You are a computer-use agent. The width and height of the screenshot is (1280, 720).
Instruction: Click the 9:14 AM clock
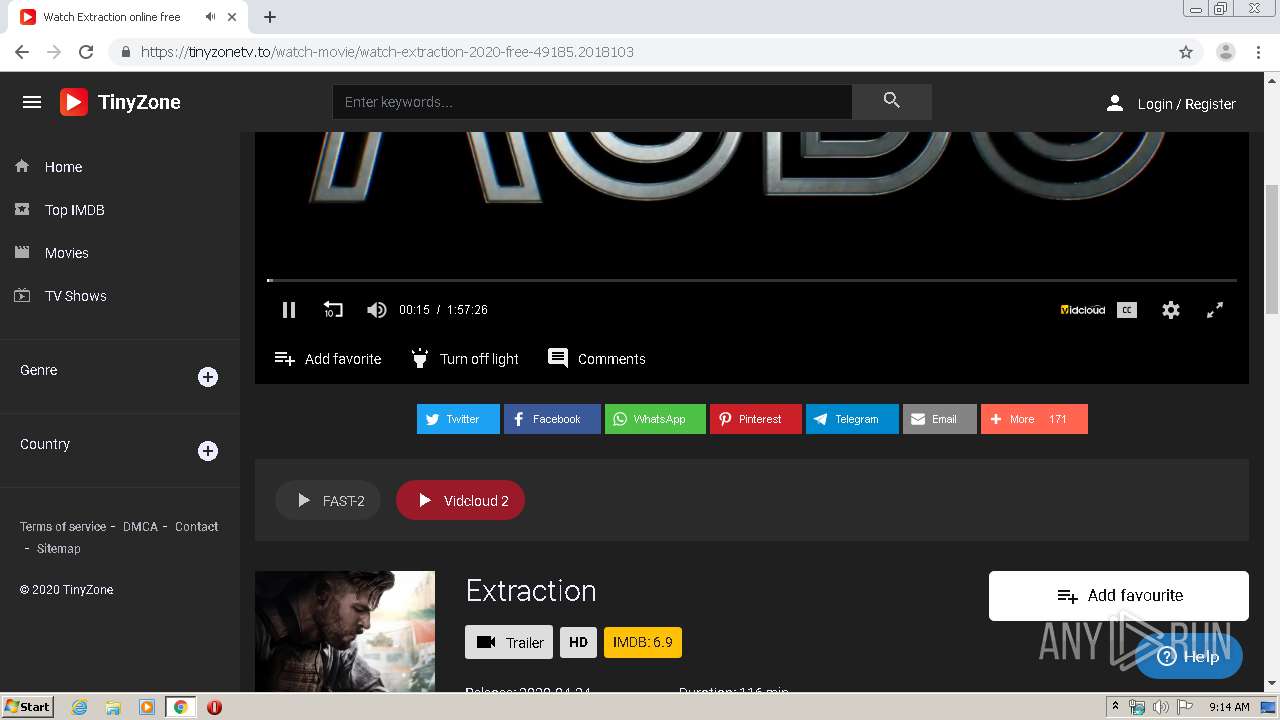[1229, 707]
